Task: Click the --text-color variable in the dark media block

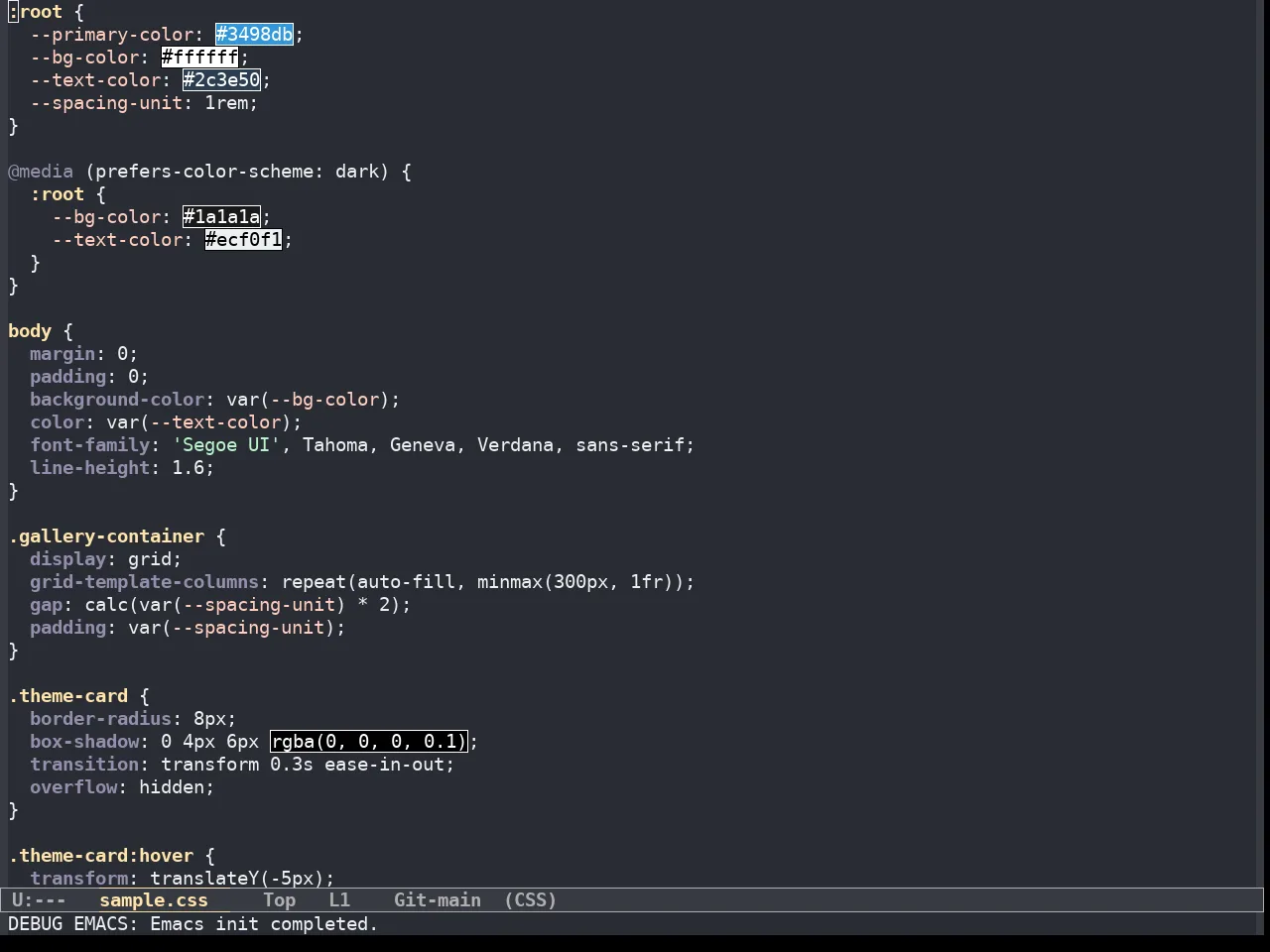Action: click(x=117, y=240)
